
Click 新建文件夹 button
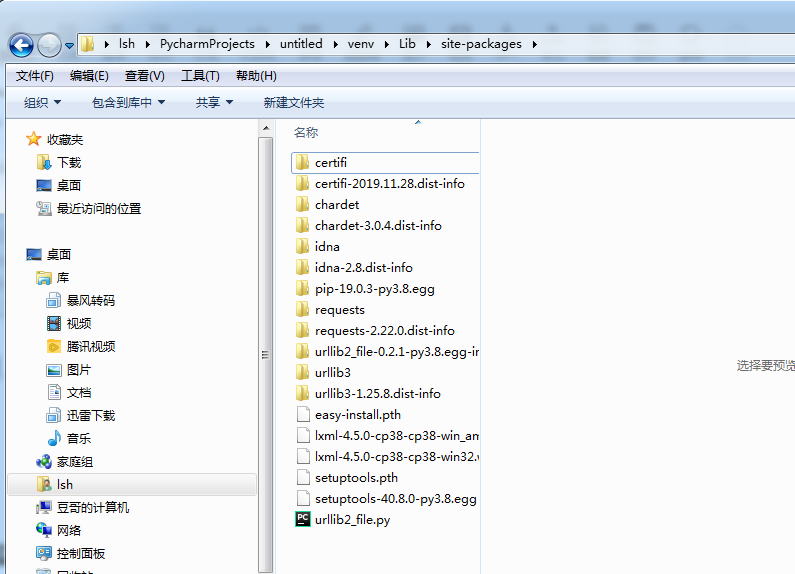(294, 103)
